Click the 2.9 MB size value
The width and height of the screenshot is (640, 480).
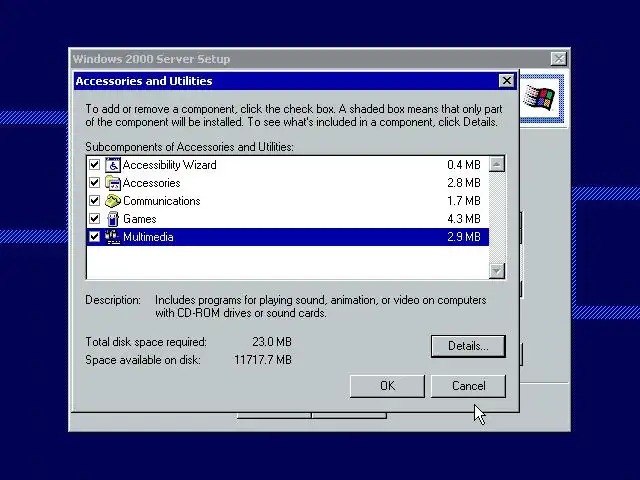coord(464,237)
